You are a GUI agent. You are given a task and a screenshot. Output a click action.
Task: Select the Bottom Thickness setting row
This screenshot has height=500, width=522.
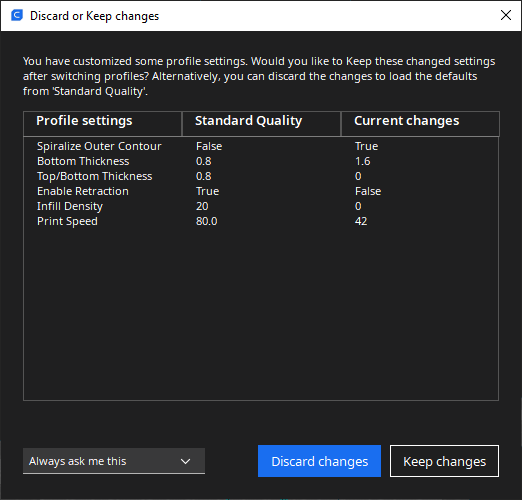click(x=261, y=161)
